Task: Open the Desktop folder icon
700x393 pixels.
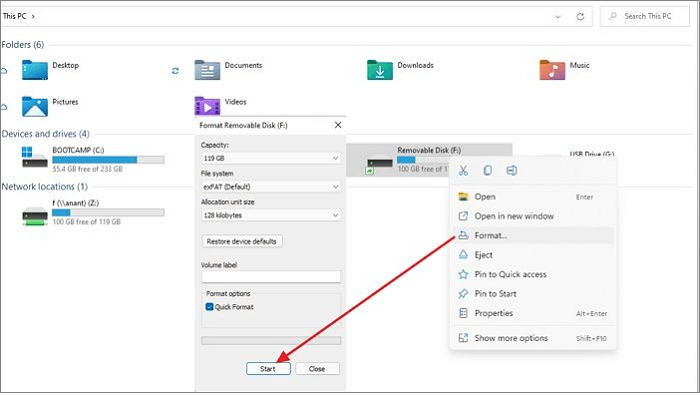Action: click(x=34, y=70)
